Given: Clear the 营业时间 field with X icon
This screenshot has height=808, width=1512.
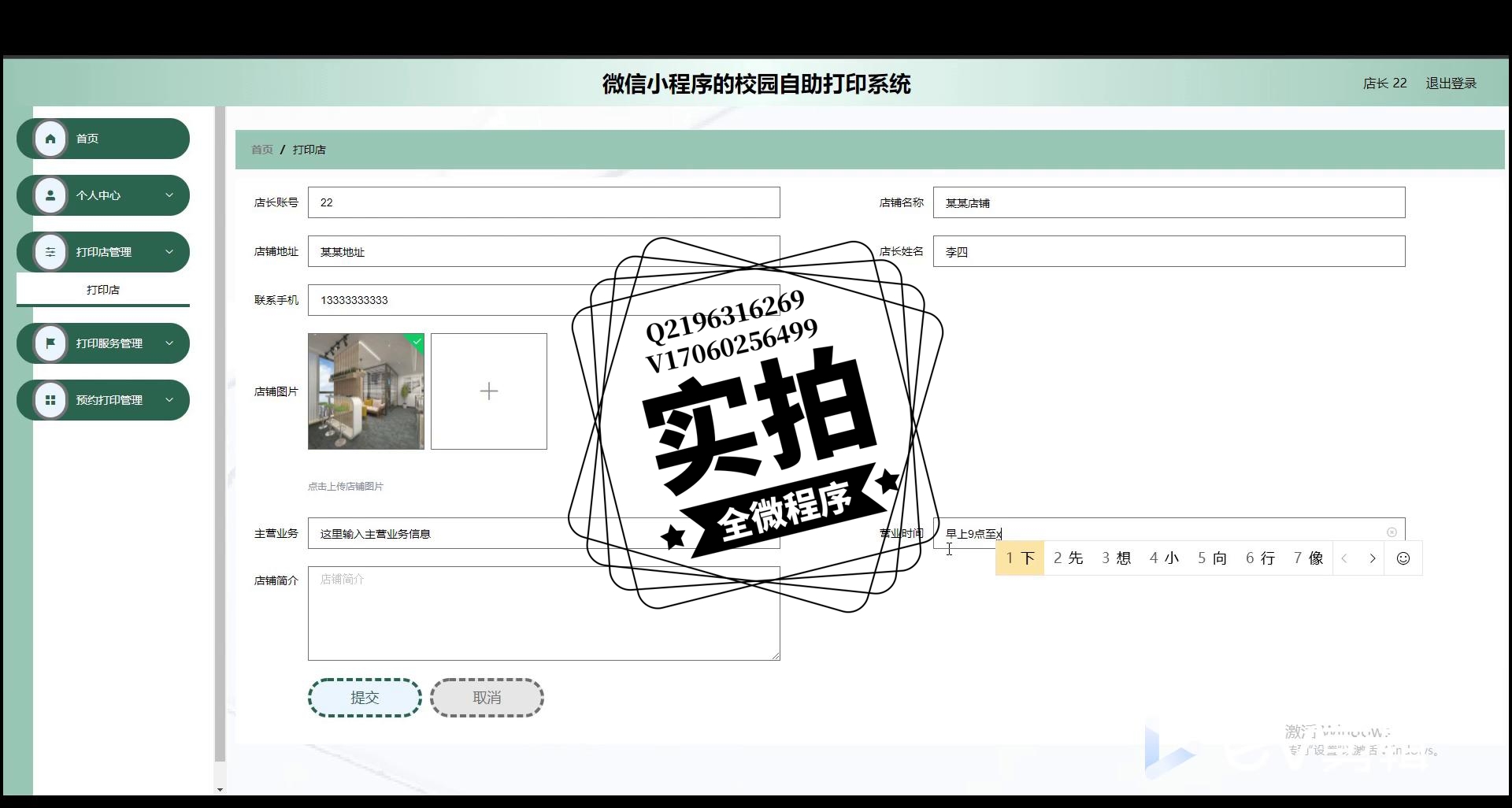Looking at the screenshot, I should coord(1392,532).
